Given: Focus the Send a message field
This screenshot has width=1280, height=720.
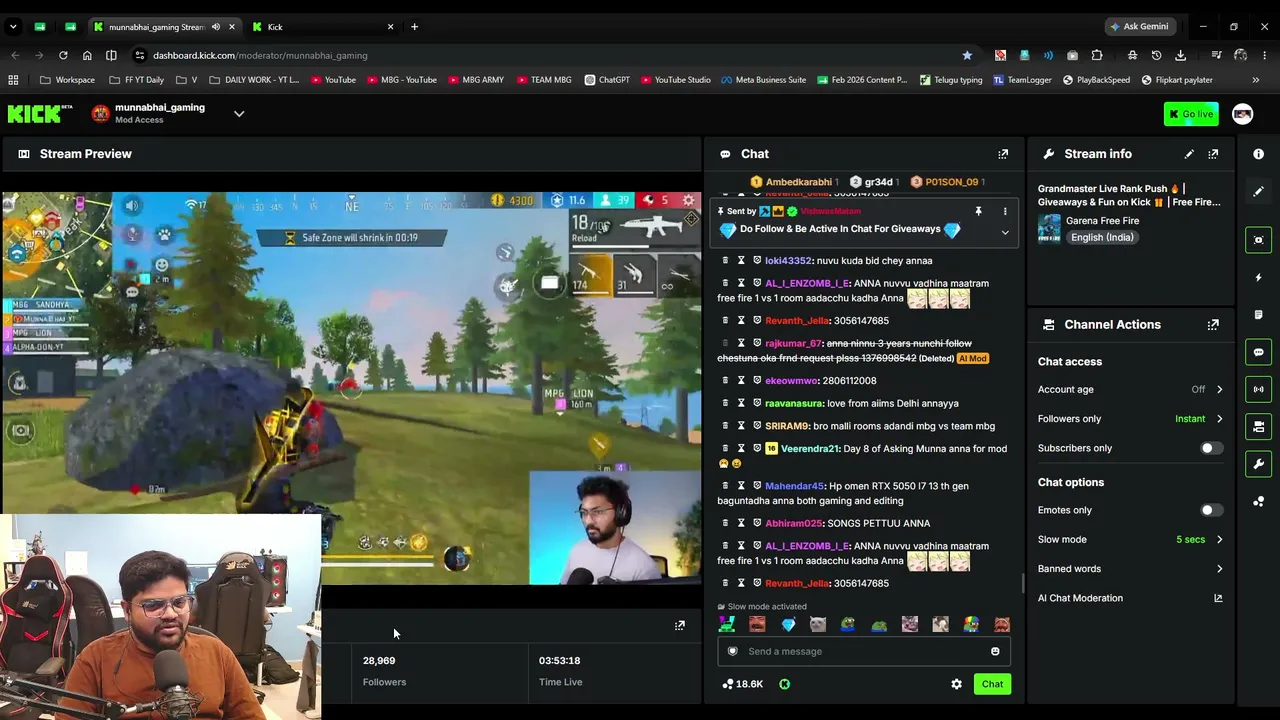Looking at the screenshot, I should tap(864, 652).
